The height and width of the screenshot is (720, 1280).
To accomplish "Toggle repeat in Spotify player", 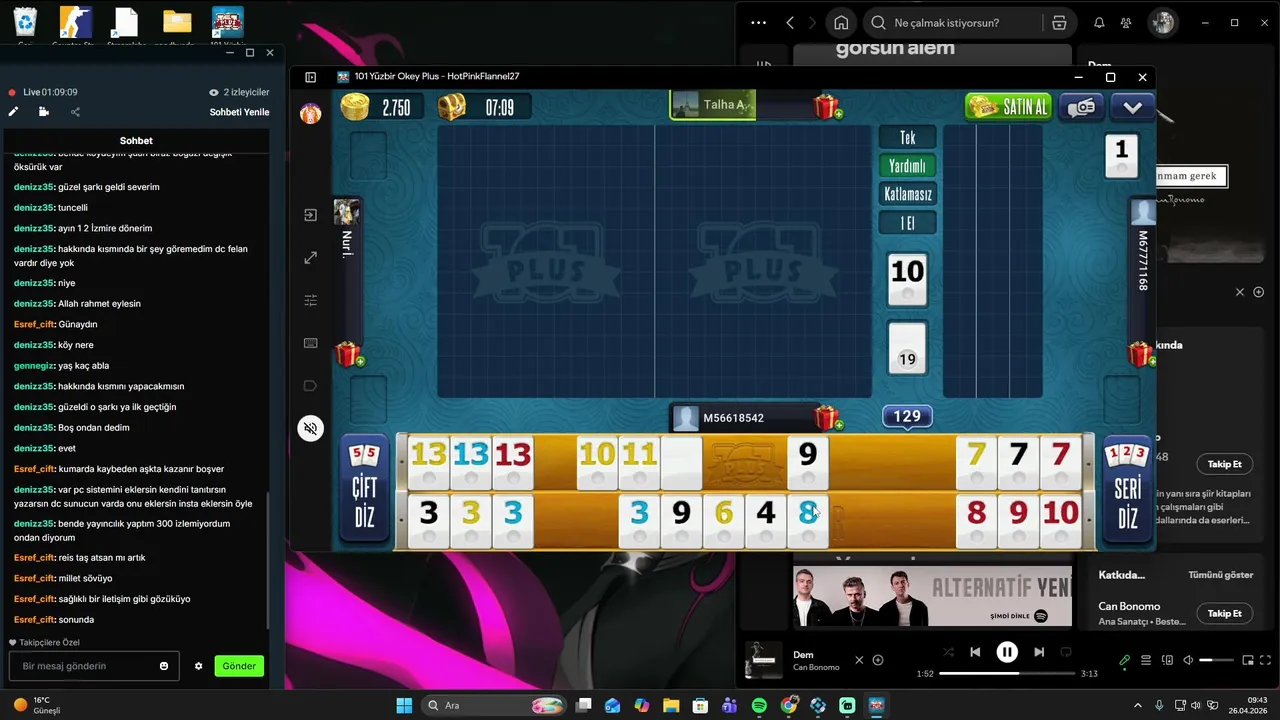I will tap(1066, 652).
